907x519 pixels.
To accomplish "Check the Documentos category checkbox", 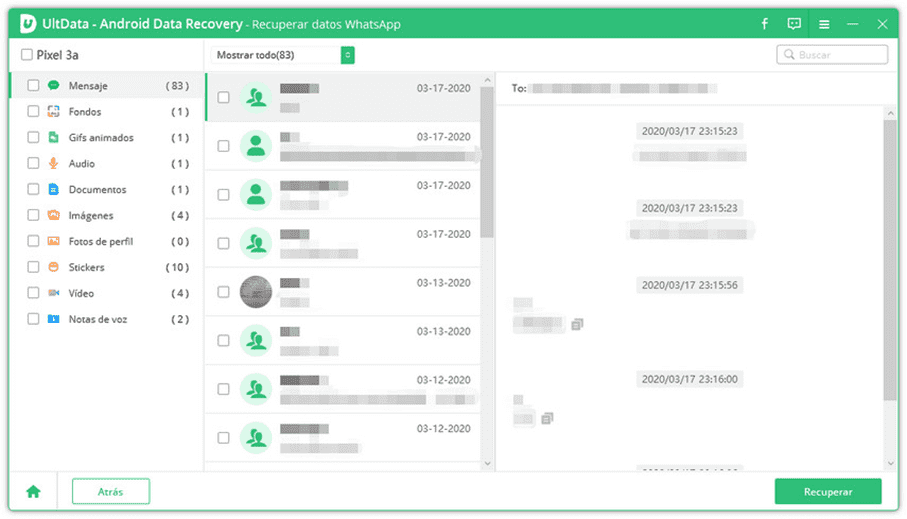I will tap(34, 189).
